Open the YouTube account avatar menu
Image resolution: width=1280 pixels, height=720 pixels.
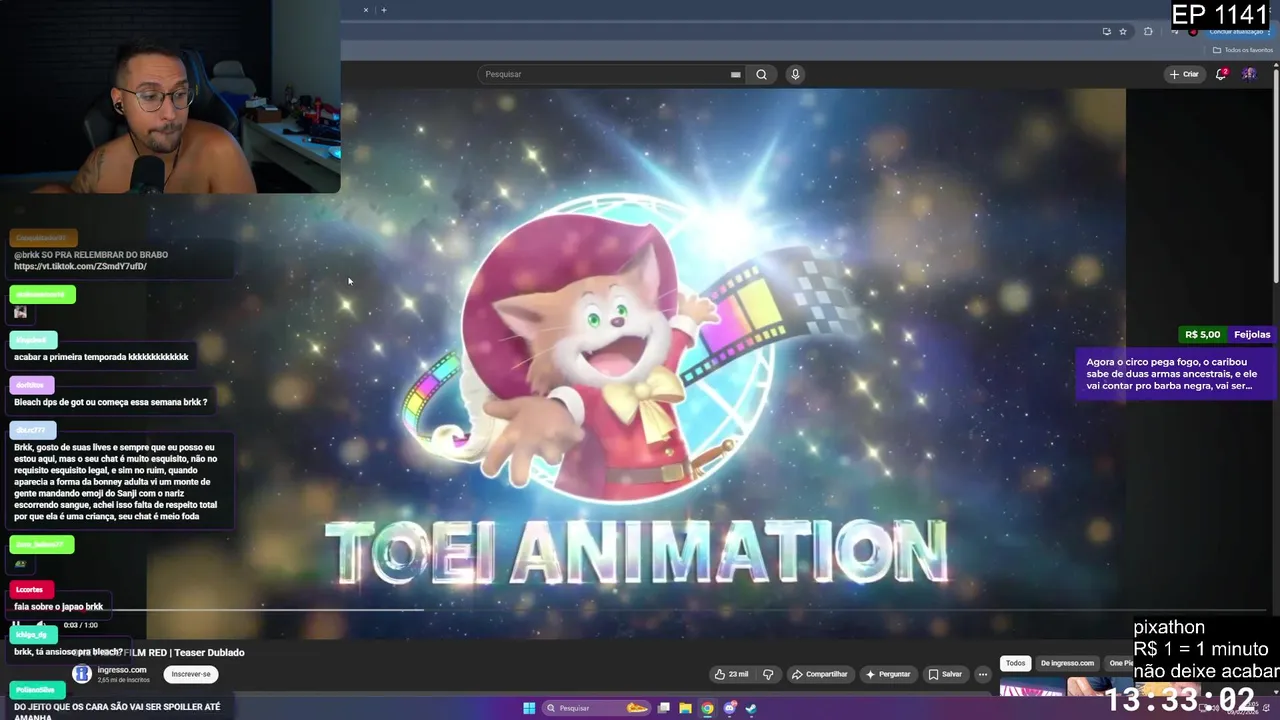tap(1249, 74)
